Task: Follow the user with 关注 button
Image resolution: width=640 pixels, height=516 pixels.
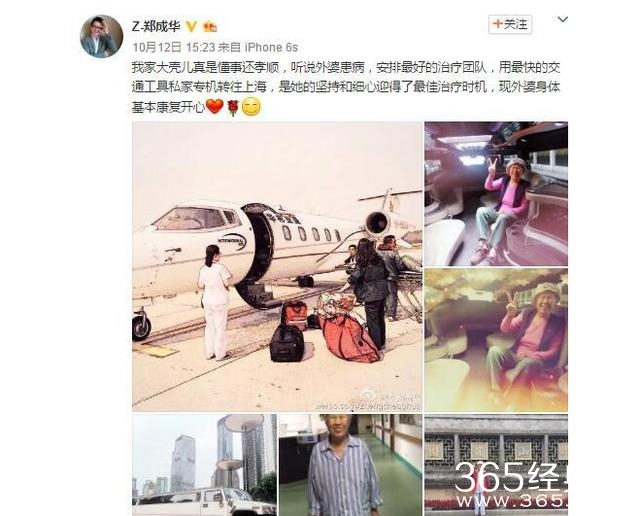Action: point(510,24)
